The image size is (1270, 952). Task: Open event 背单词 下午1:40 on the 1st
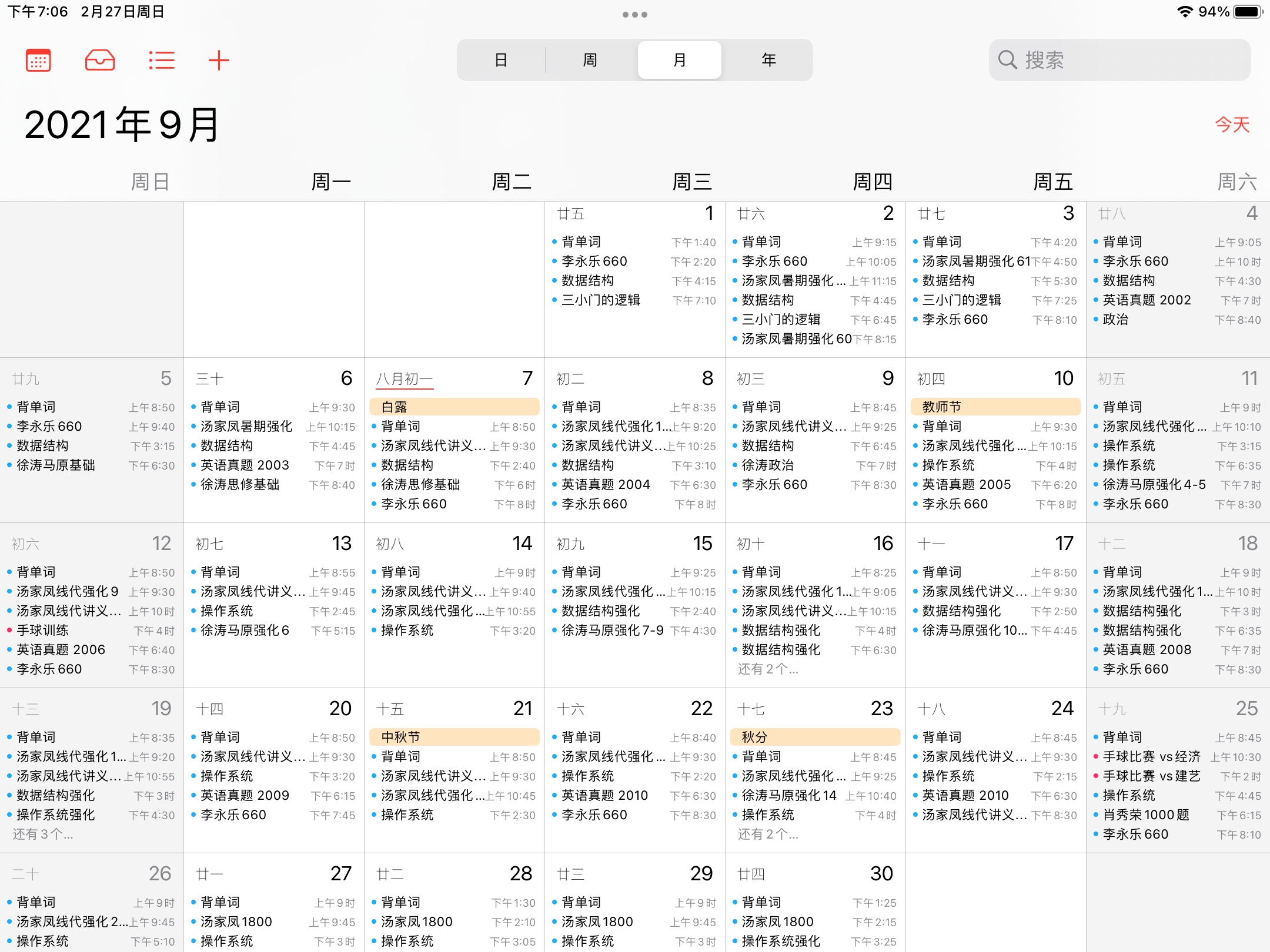point(635,242)
